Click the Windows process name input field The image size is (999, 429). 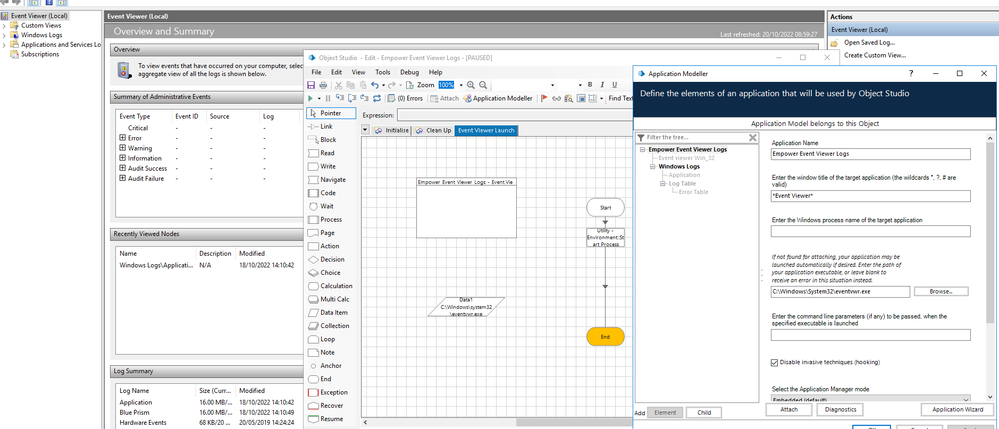[x=870, y=232]
